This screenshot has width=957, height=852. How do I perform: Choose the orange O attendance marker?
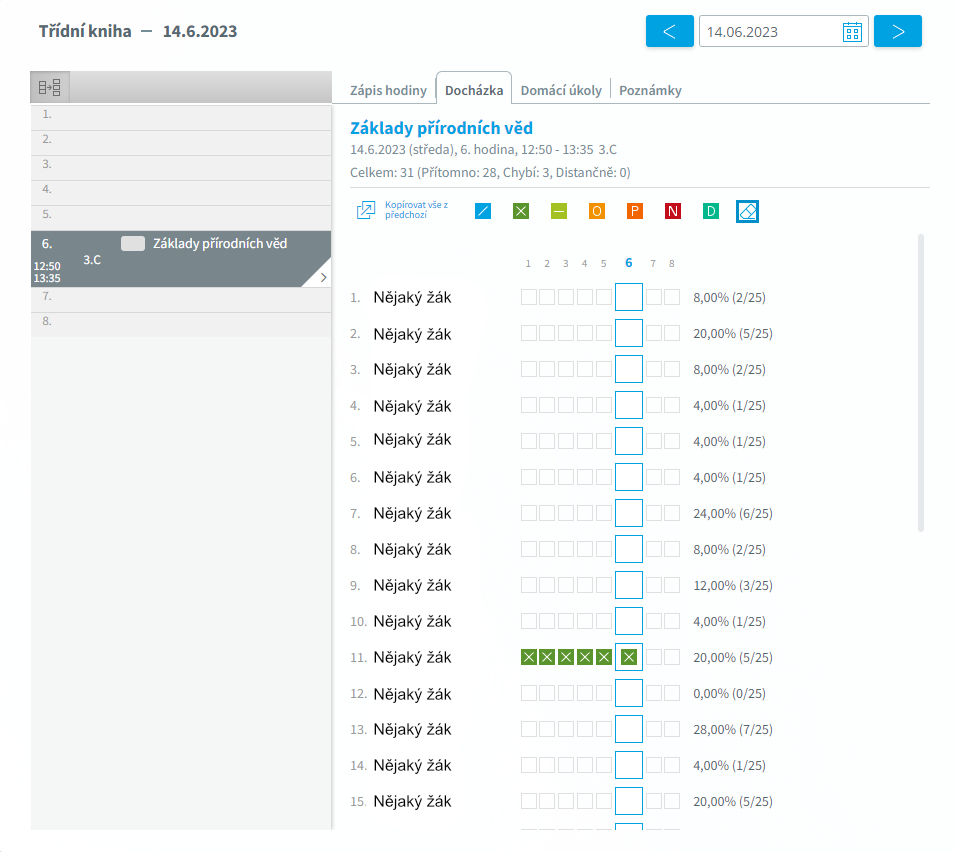point(596,211)
